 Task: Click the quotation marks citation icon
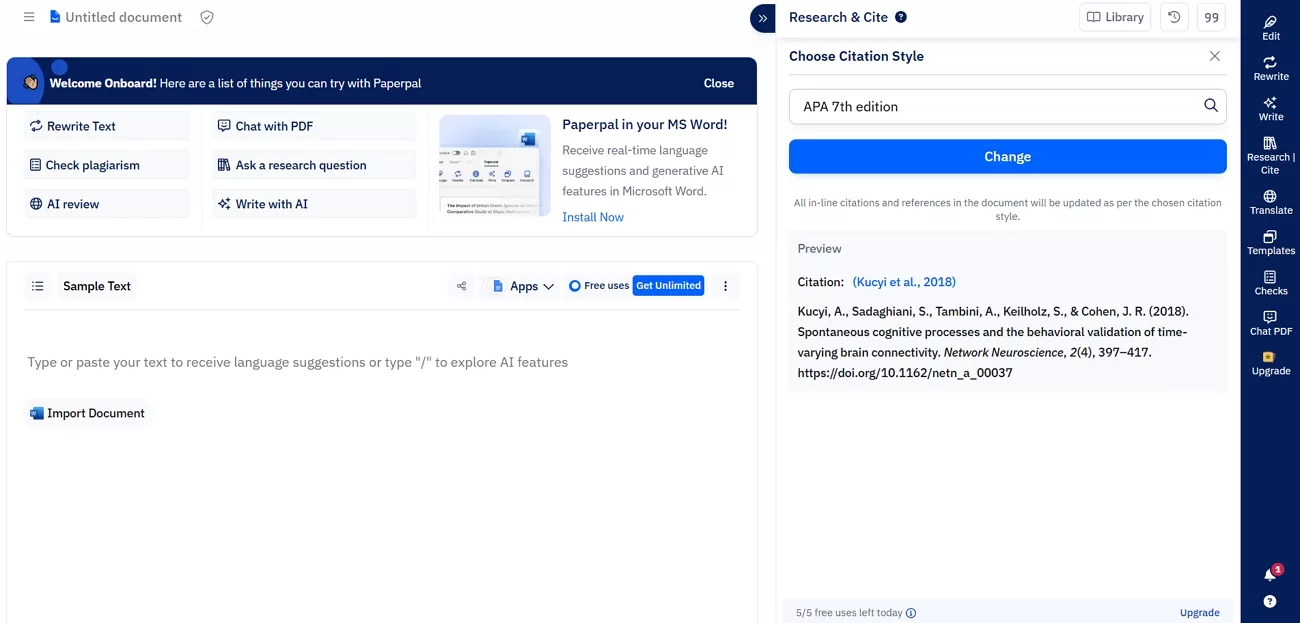[x=1211, y=17]
